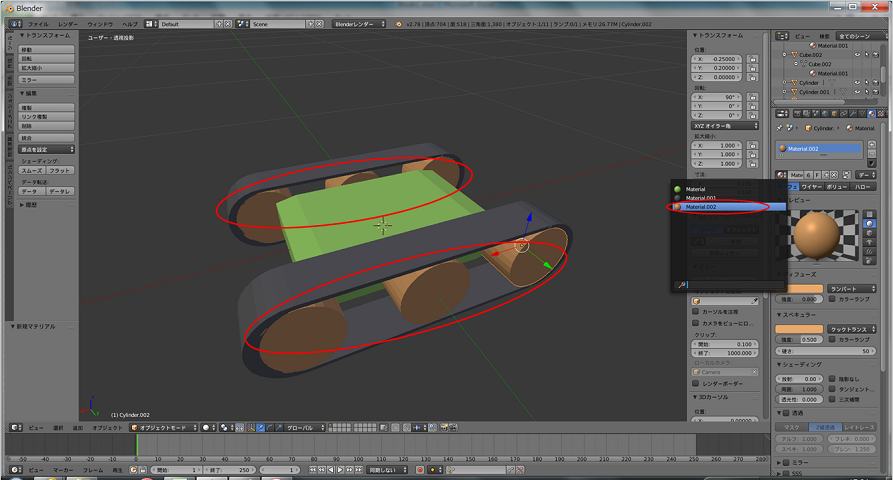
Task: Open the XYZ Euler rotation mode dropdown
Action: click(x=725, y=126)
